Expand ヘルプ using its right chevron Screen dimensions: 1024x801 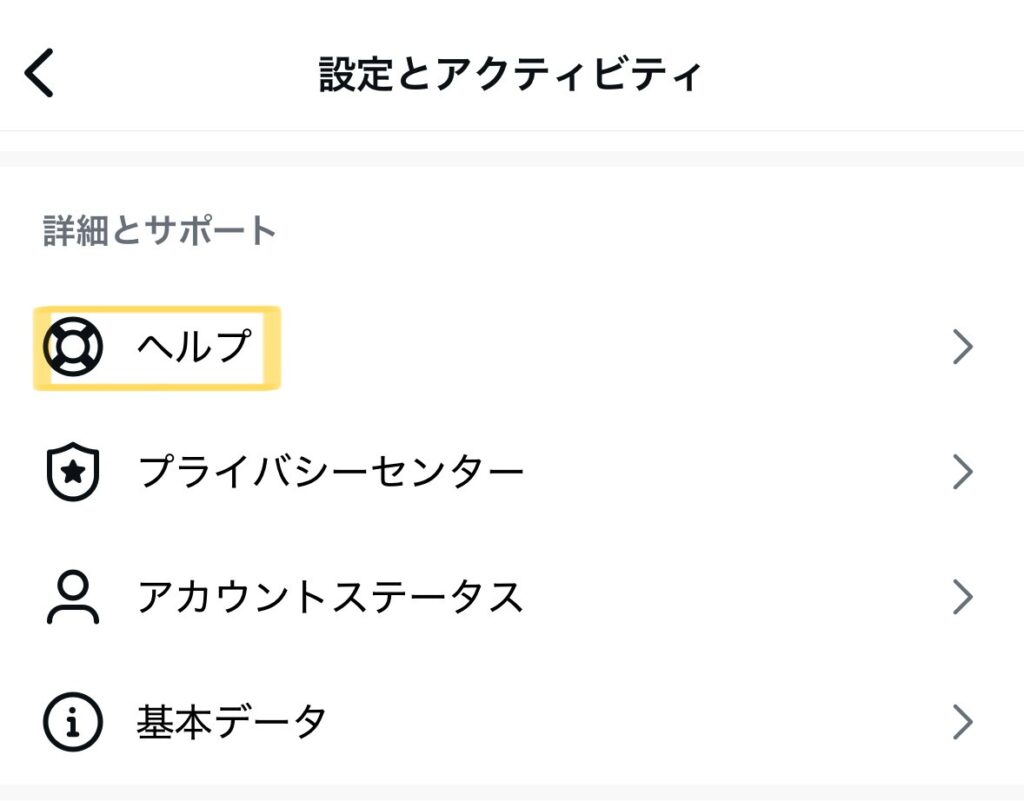tap(962, 347)
